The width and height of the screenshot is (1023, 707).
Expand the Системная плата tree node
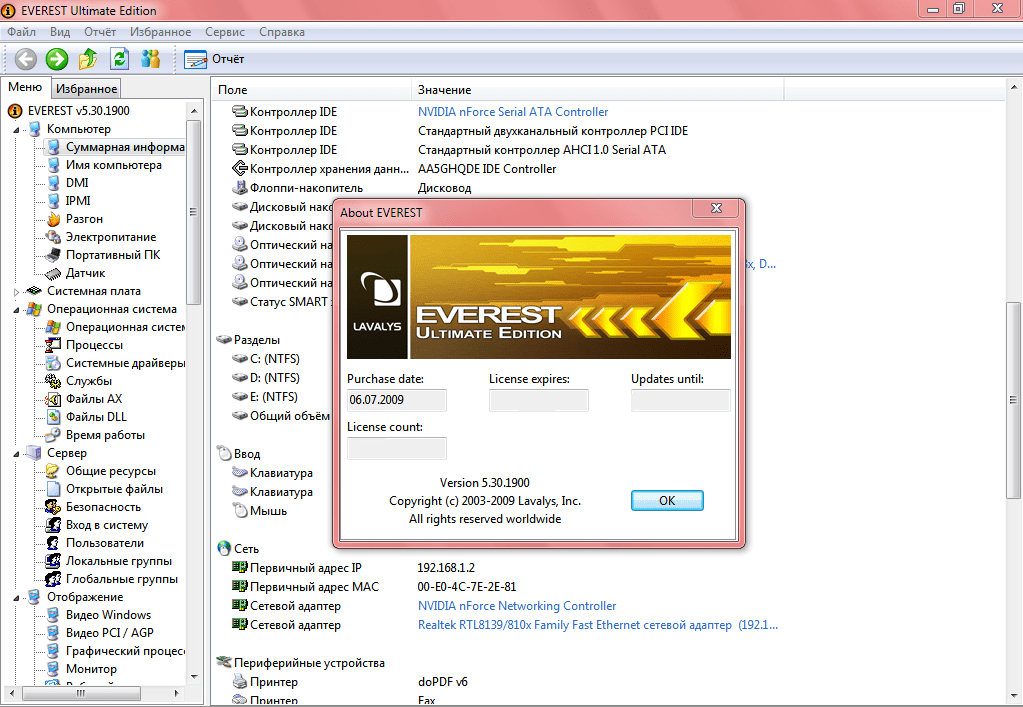pyautogui.click(x=16, y=292)
